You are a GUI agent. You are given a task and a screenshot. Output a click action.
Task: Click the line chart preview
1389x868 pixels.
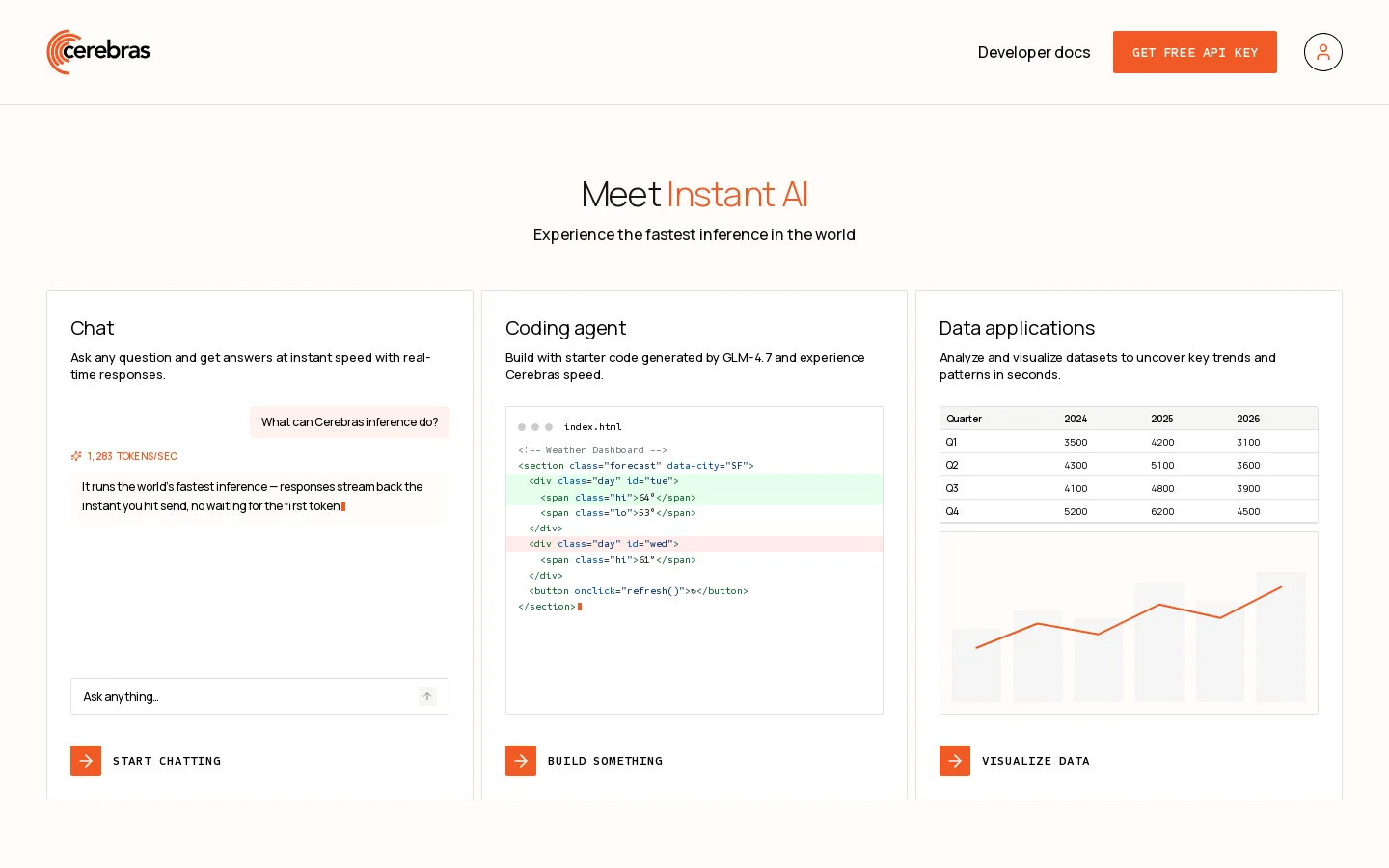pos(1129,623)
